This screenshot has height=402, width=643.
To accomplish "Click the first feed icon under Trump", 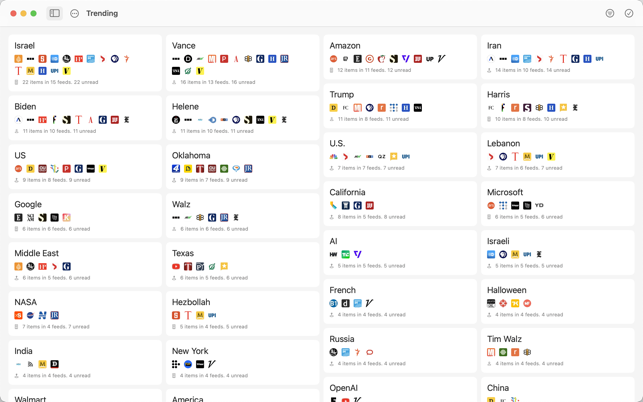I will (334, 108).
